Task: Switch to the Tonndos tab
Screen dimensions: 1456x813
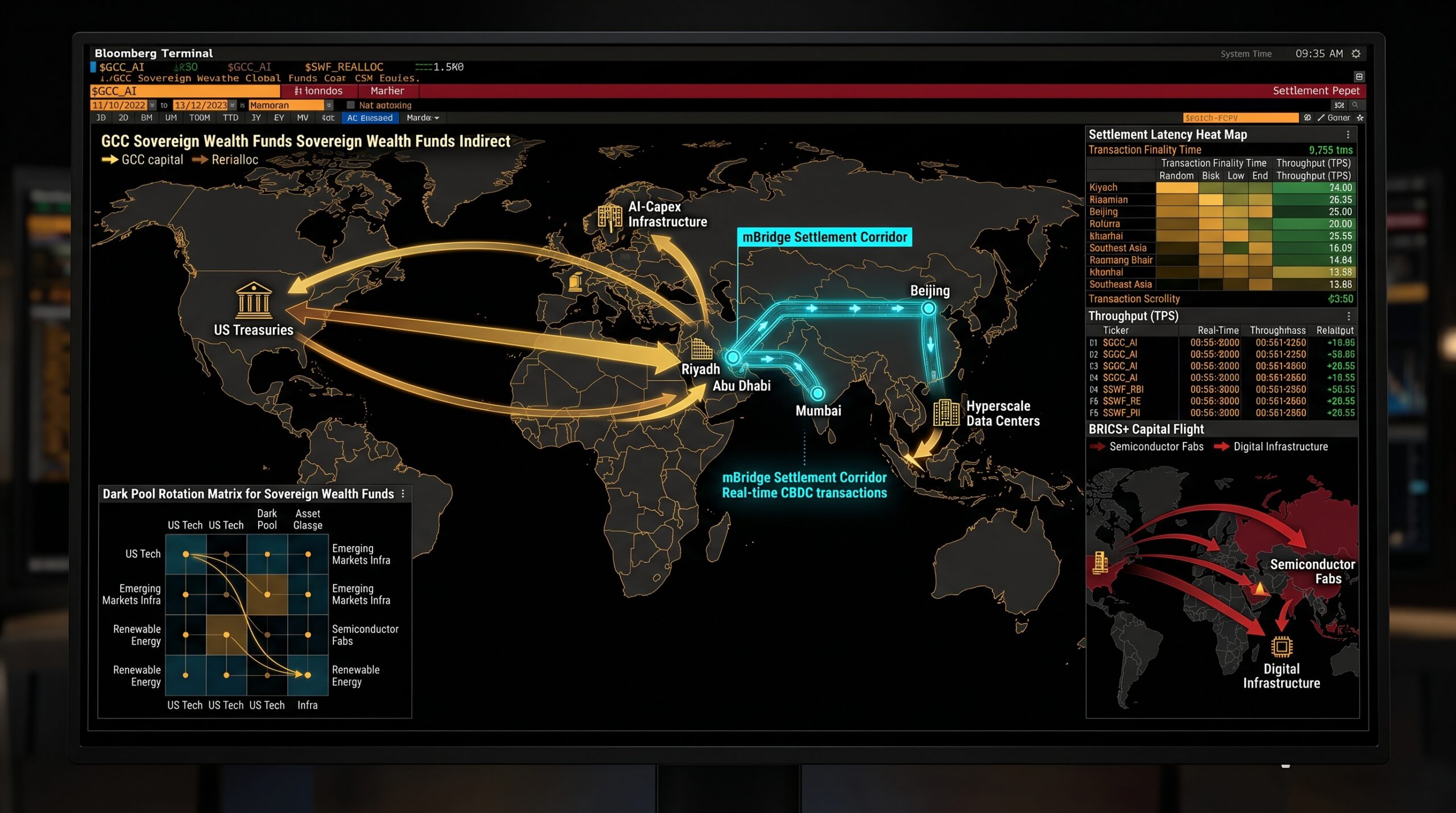Action: 319,91
